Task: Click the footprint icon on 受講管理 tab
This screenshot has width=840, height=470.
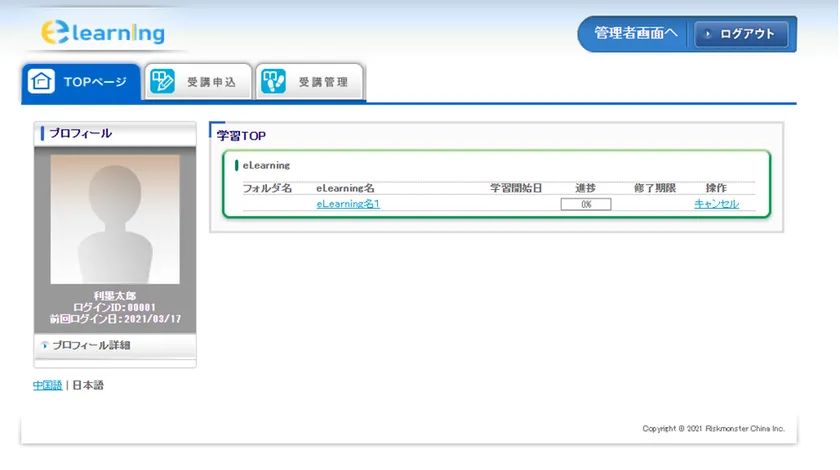Action: pos(273,82)
